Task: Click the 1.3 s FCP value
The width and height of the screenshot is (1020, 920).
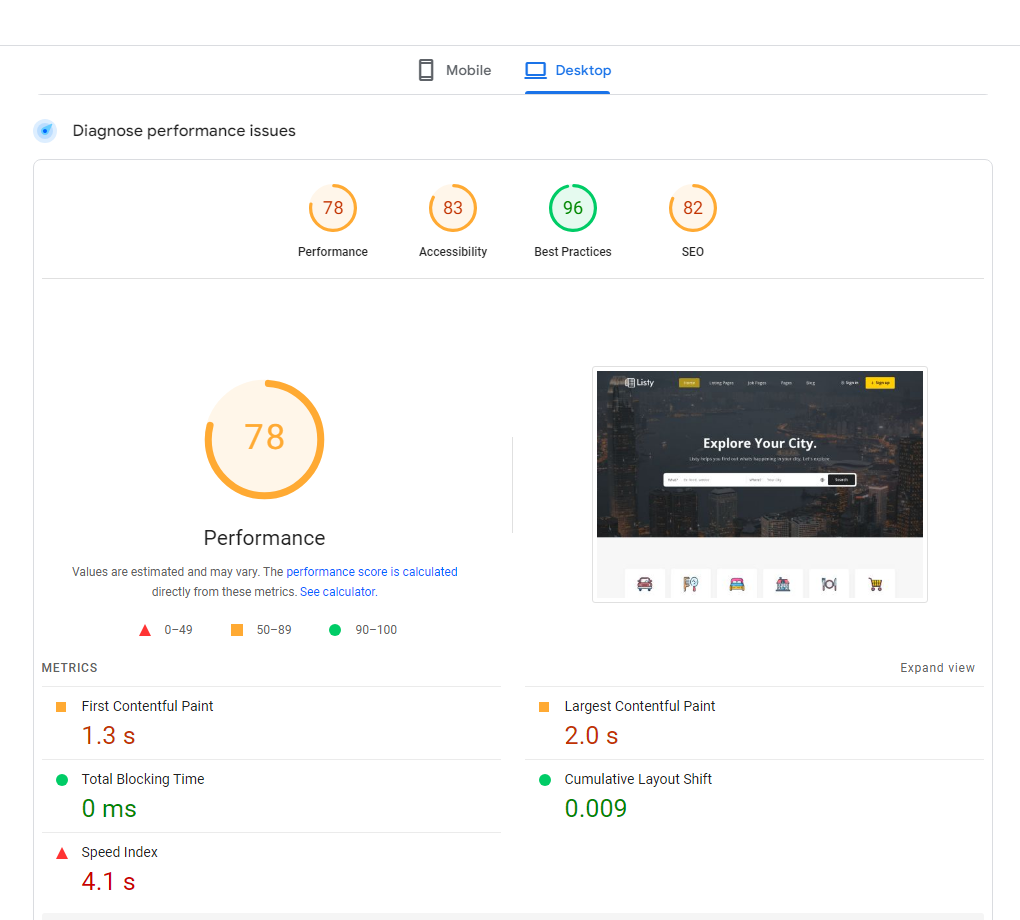Action: pyautogui.click(x=109, y=736)
